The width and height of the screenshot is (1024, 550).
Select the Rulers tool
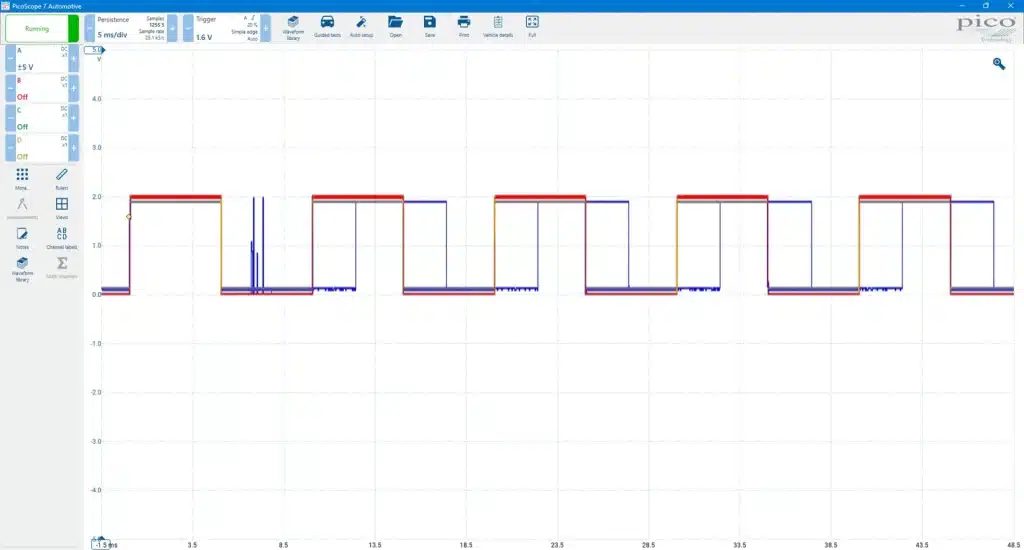pyautogui.click(x=61, y=179)
